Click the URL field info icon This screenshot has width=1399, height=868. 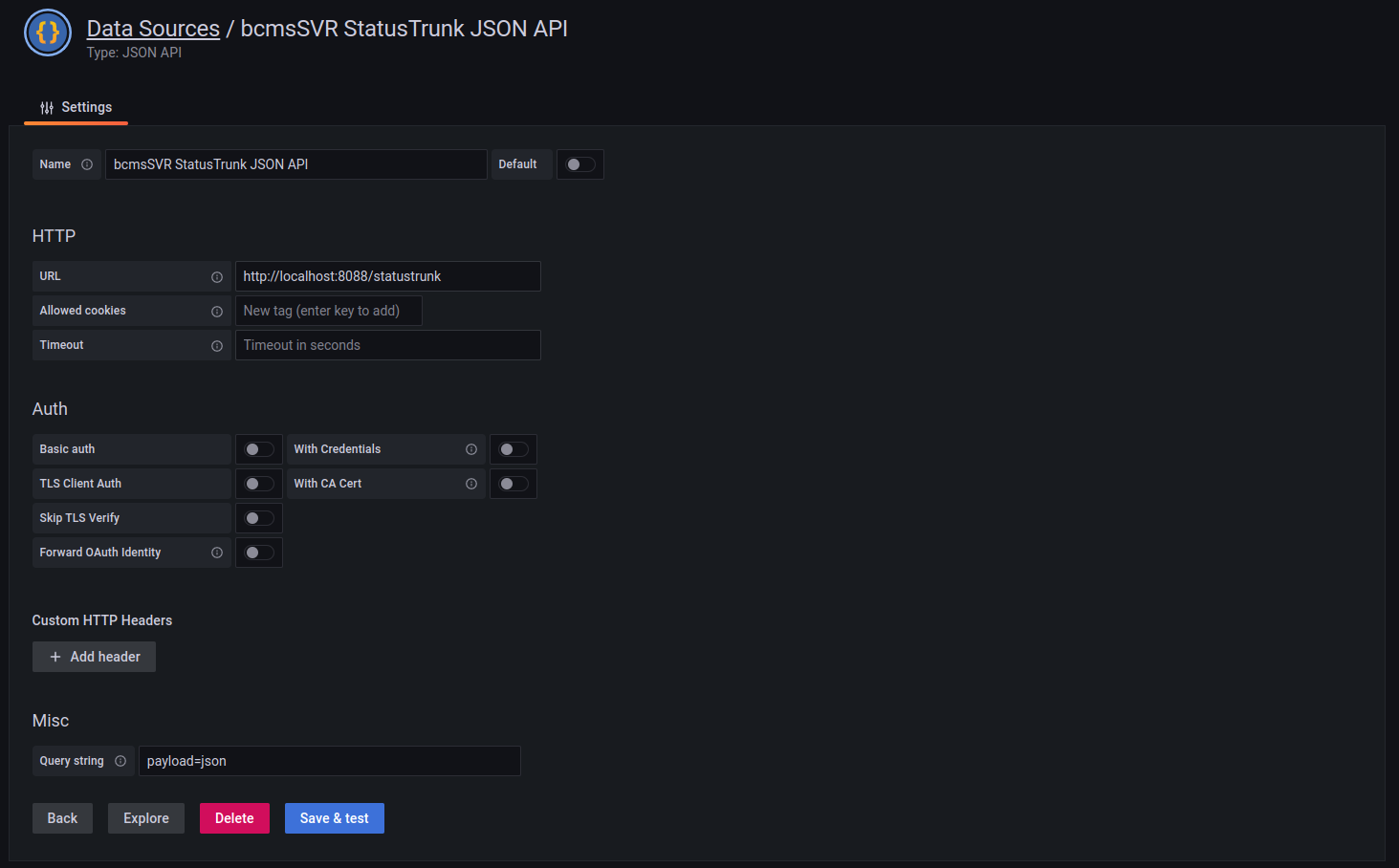point(217,277)
